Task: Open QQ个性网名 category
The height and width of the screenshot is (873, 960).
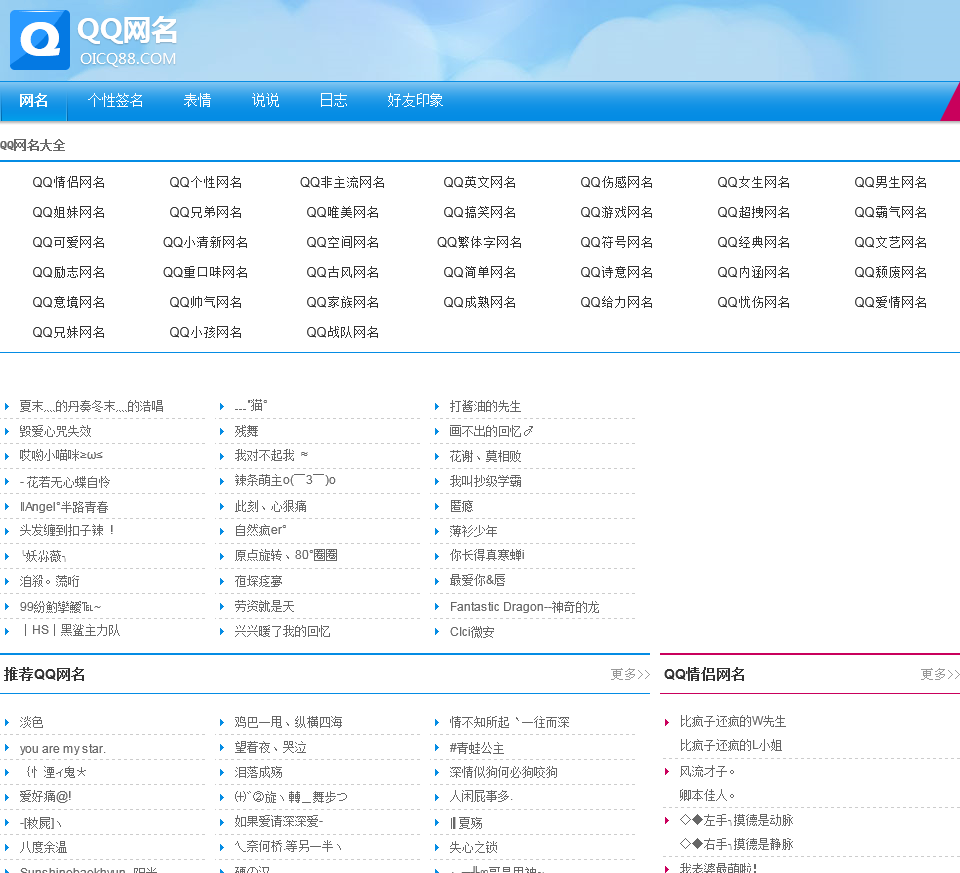Action: (x=206, y=182)
